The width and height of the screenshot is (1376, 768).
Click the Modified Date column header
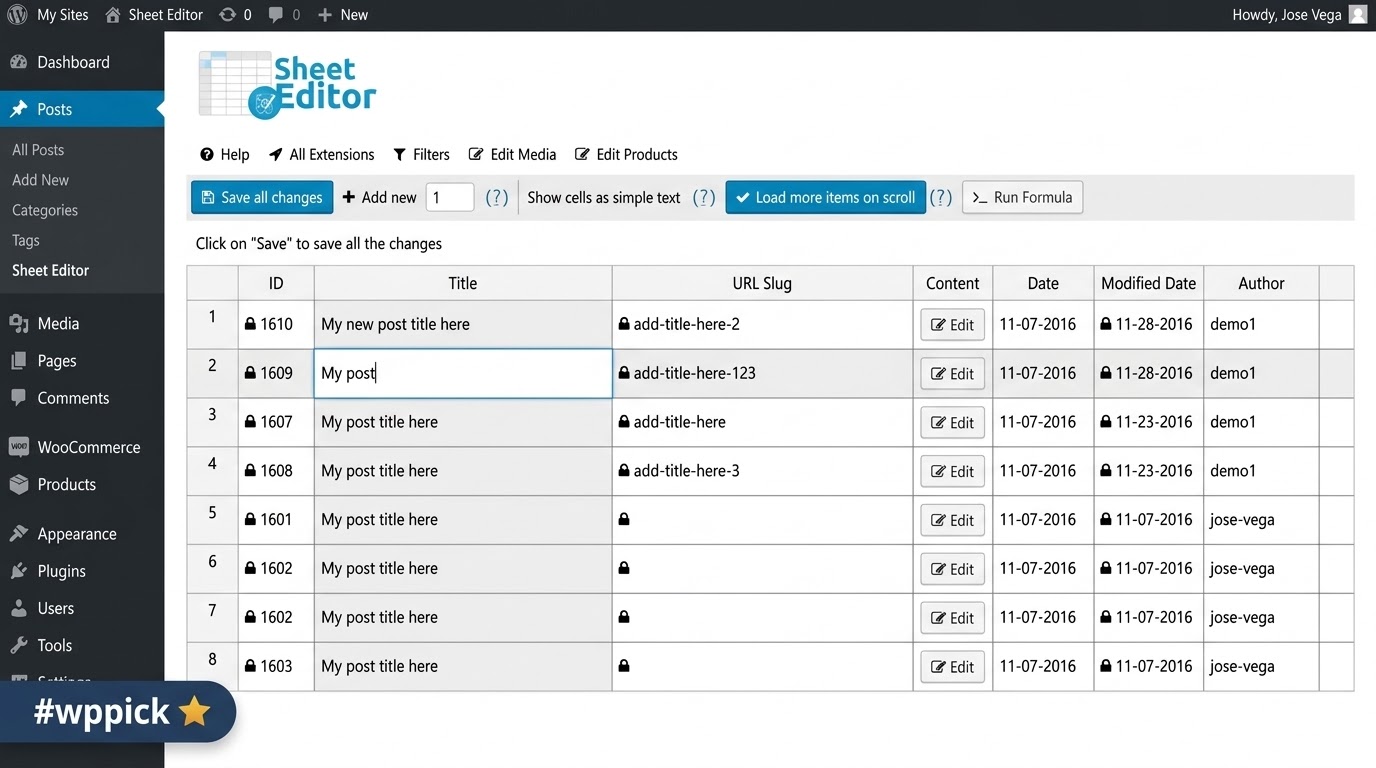[x=1148, y=283]
